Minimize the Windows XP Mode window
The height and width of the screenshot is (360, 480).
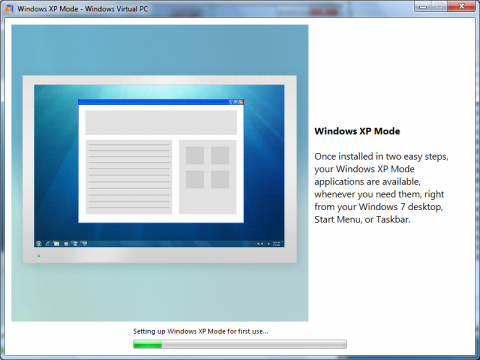[x=423, y=6]
